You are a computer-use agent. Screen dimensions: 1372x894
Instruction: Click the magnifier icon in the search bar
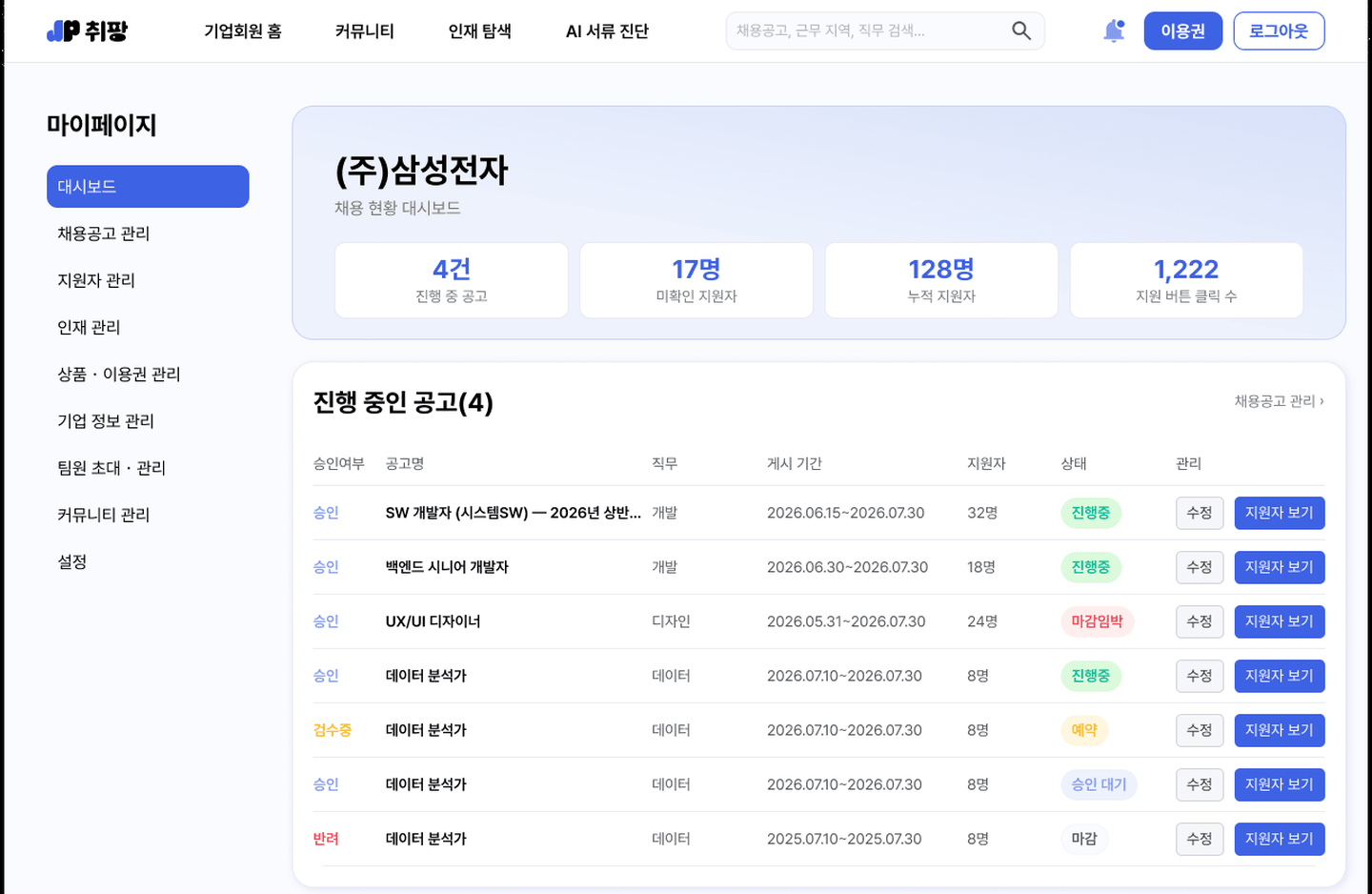pyautogui.click(x=1021, y=31)
